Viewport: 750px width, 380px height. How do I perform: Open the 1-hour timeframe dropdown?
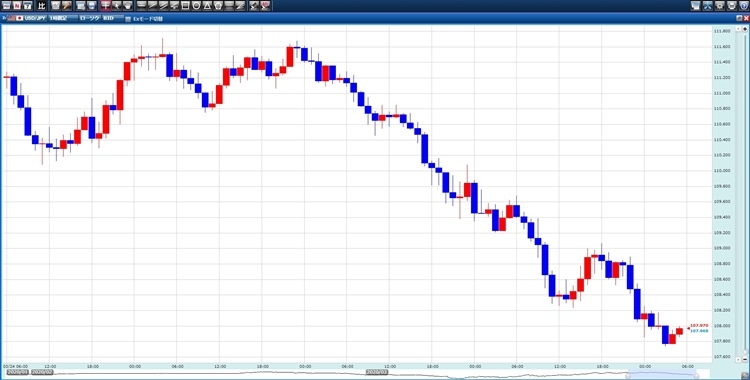tap(63, 18)
